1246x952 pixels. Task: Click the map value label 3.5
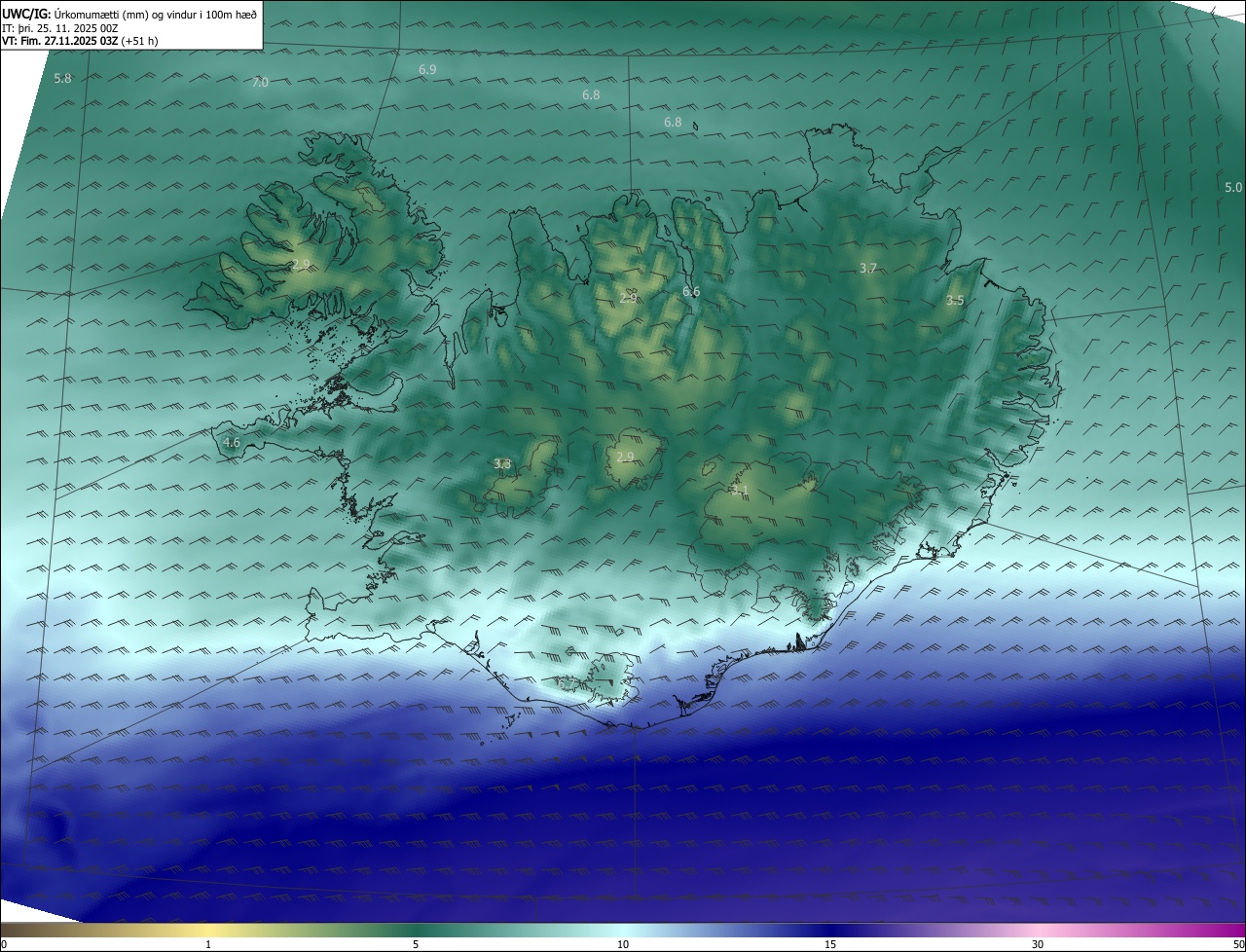coord(955,301)
